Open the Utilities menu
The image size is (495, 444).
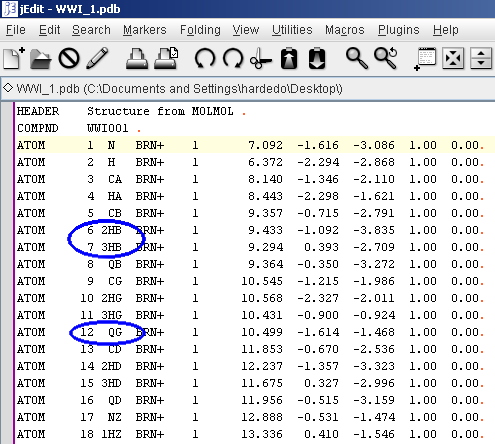coord(292,30)
